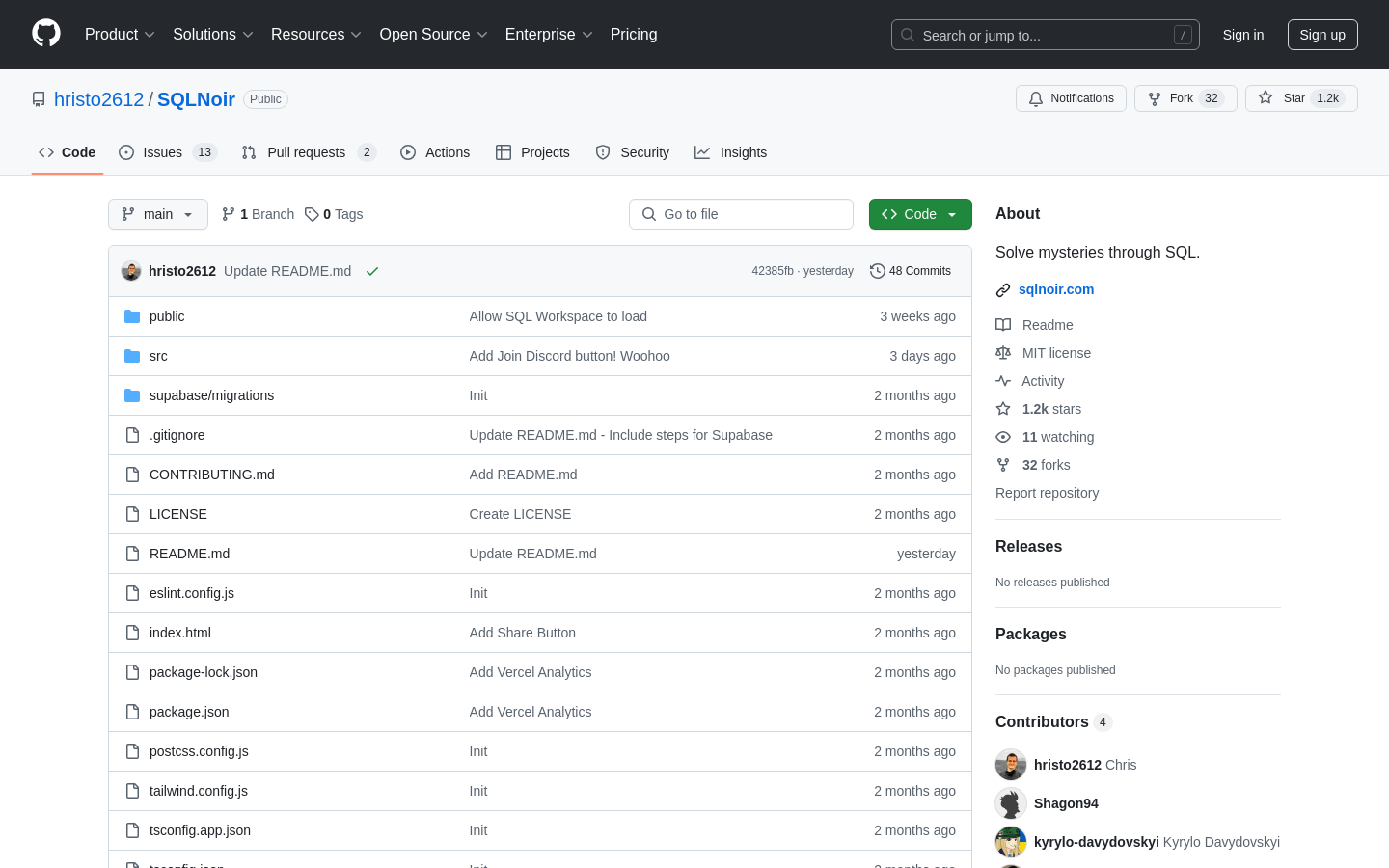The image size is (1389, 868).
Task: Click kyrylo-davydovskyi contributor avatar
Action: coord(1011,842)
